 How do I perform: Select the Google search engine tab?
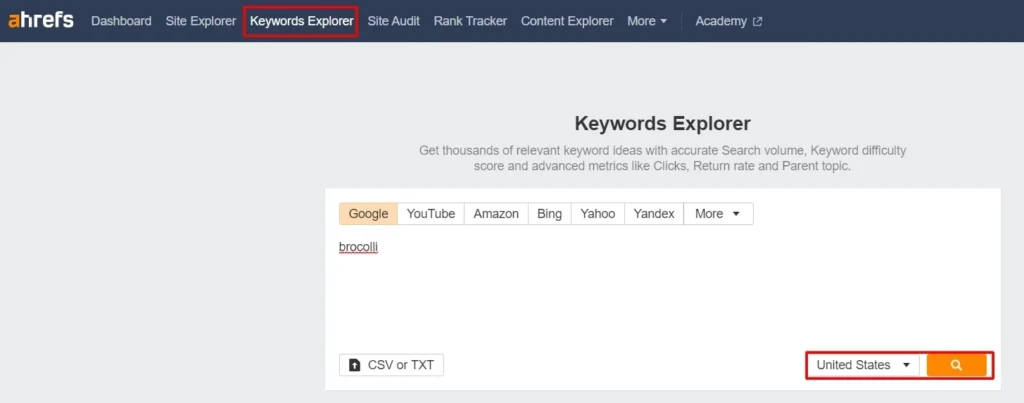[368, 214]
